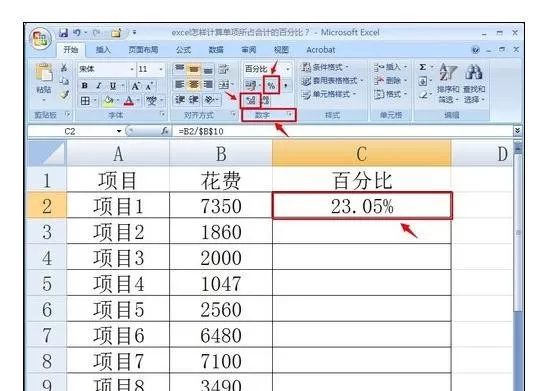The height and width of the screenshot is (391, 545).
Task: Activate the Format Painter brush
Action: point(64,94)
